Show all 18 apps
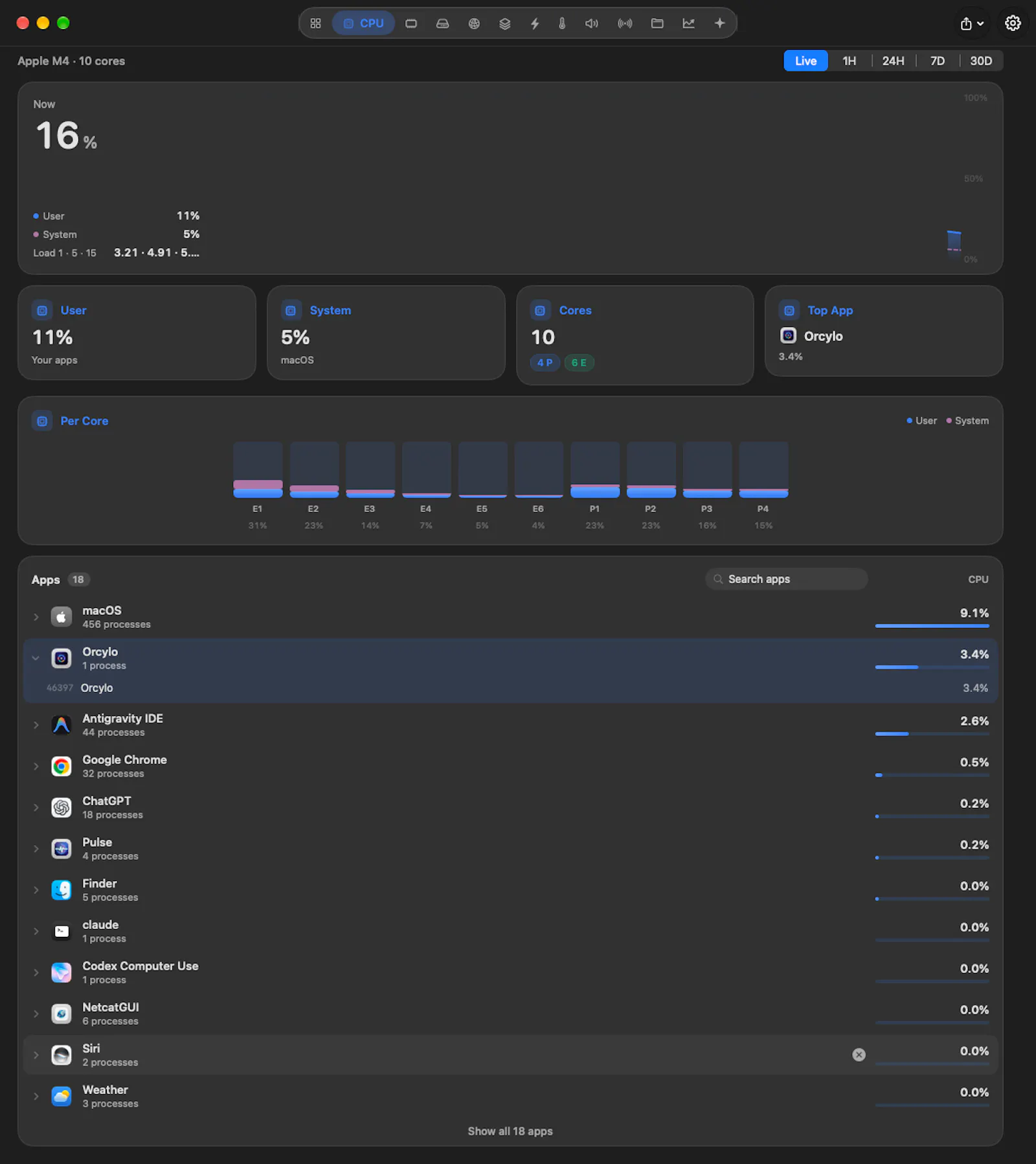 click(x=510, y=1131)
